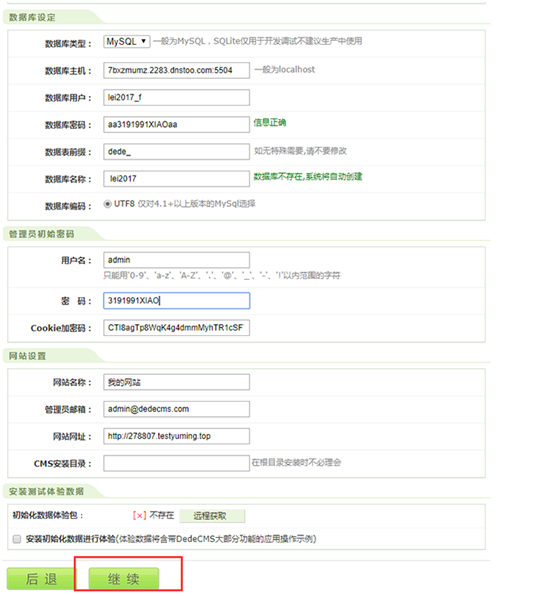The image size is (558, 596).
Task: Enable the install initial demo data checkbox
Action: (x=17, y=539)
